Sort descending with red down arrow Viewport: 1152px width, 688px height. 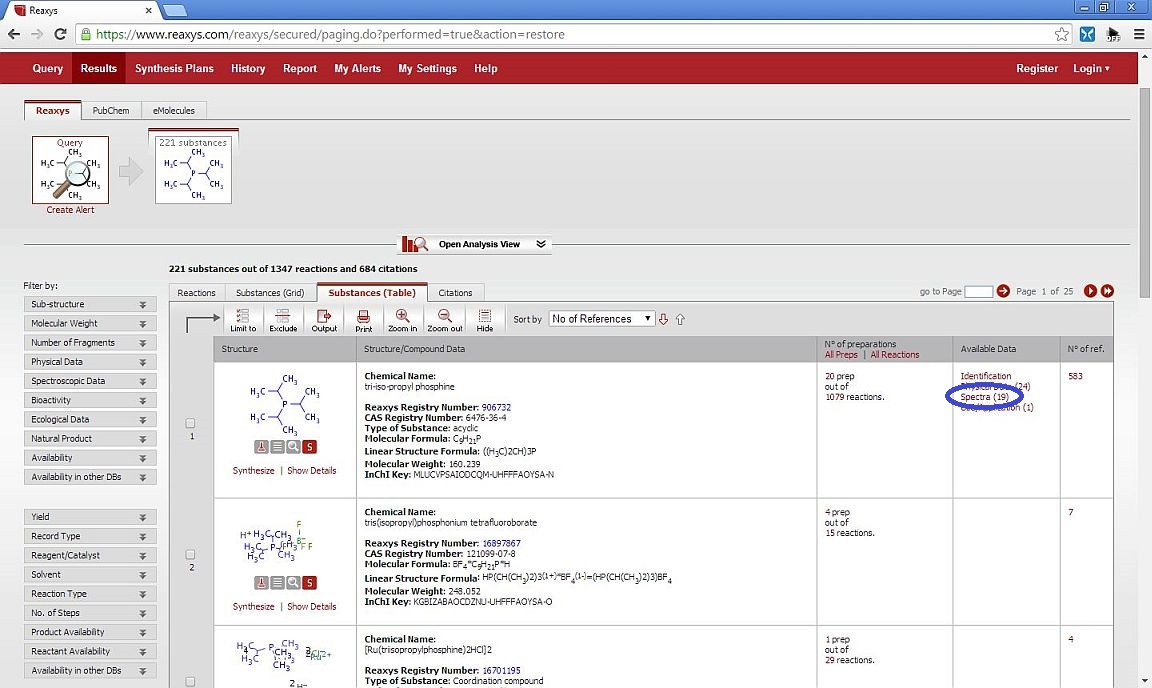(x=663, y=319)
